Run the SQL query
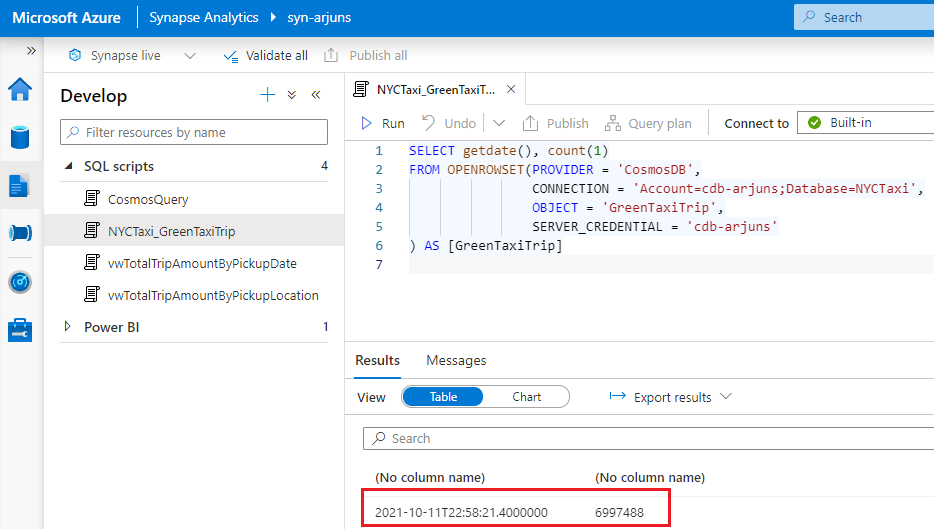 (382, 123)
